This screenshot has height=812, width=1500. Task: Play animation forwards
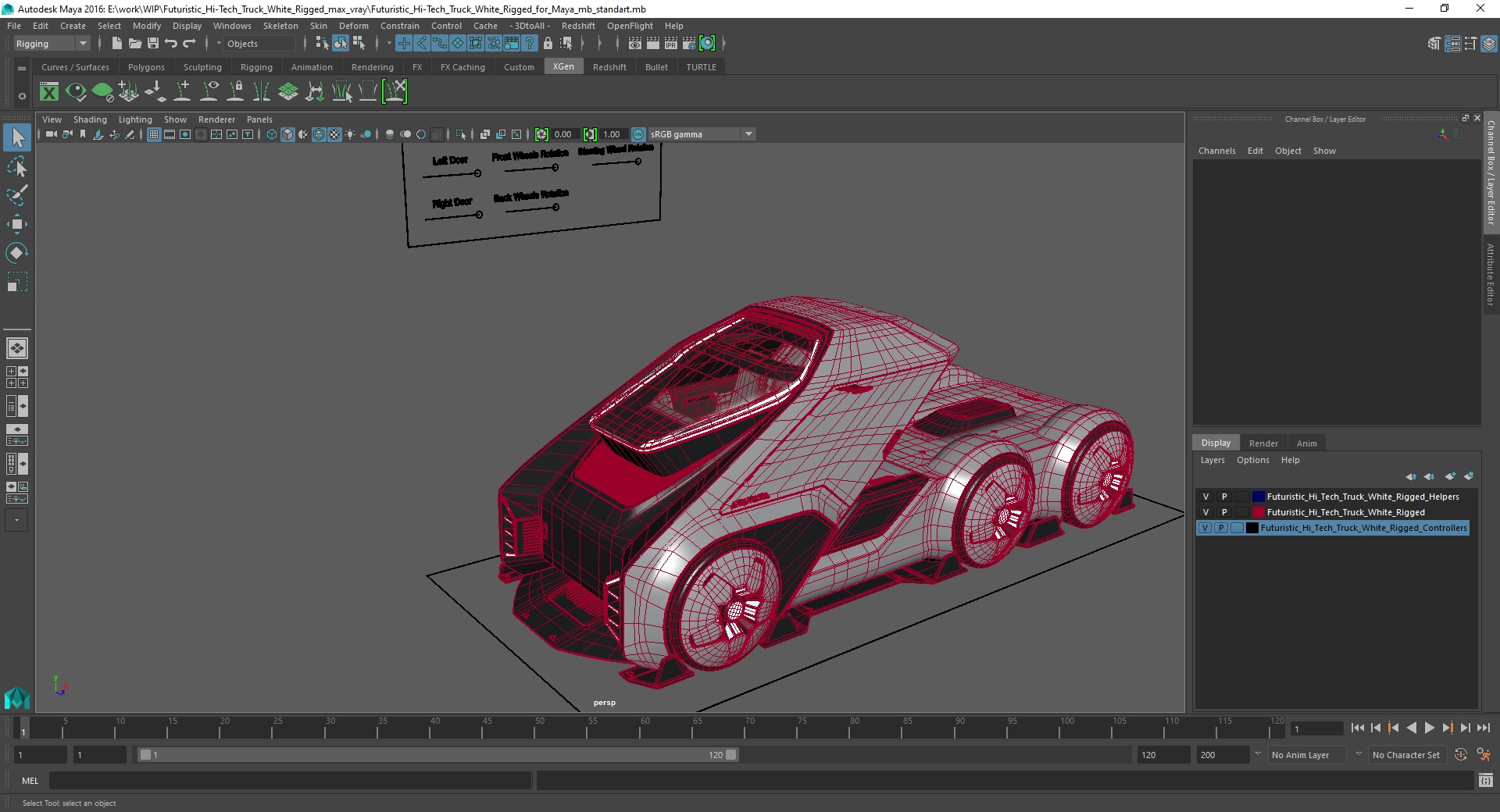pyautogui.click(x=1429, y=728)
